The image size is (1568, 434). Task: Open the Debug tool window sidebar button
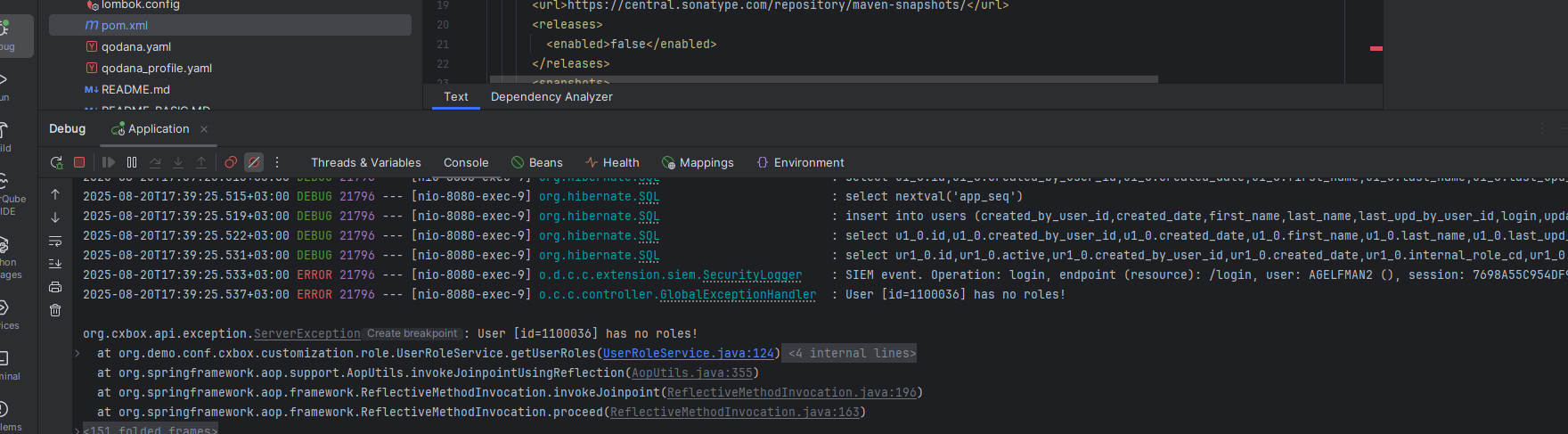(x=5, y=34)
